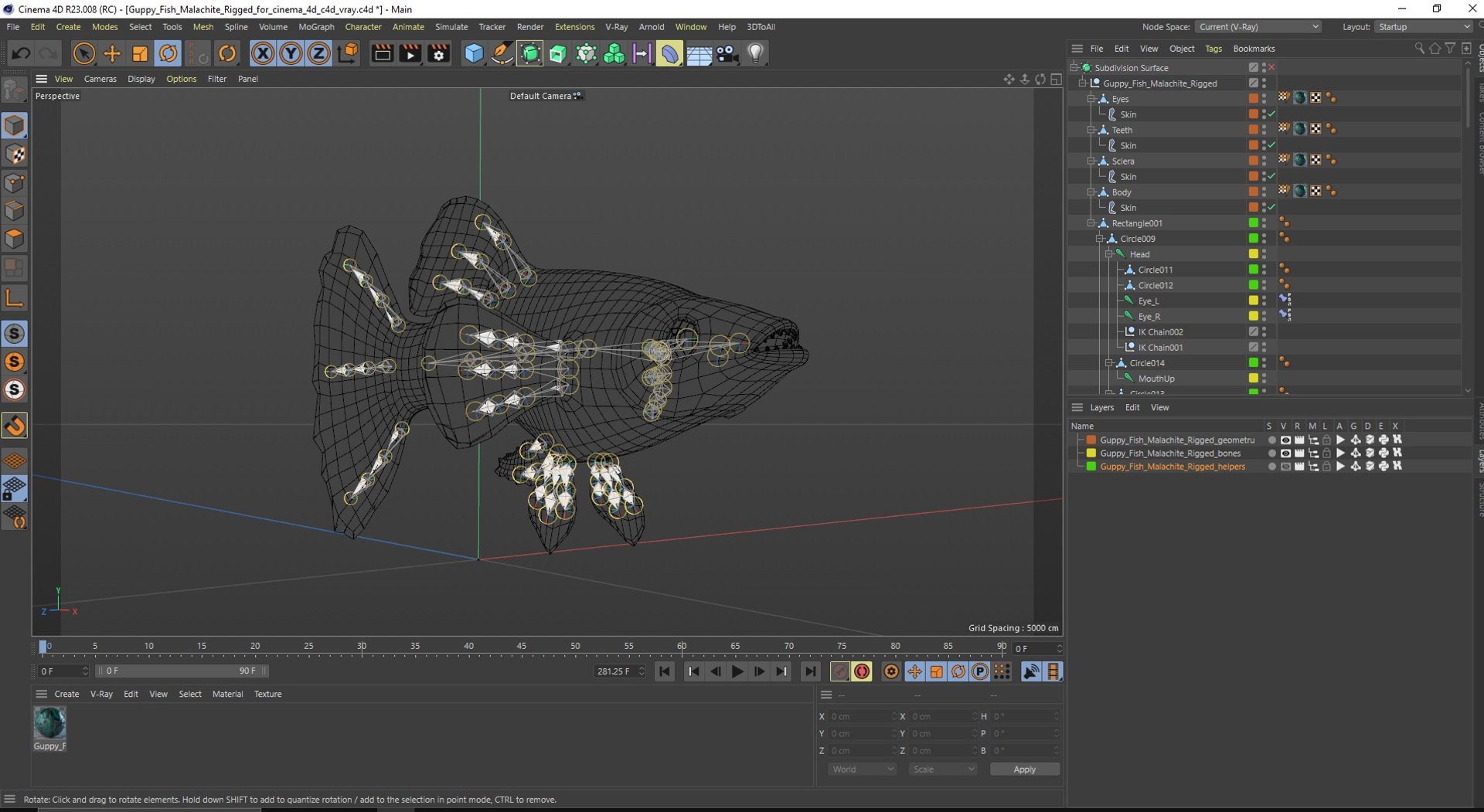This screenshot has width=1484, height=812.
Task: Add a Cube primitive object
Action: [474, 53]
